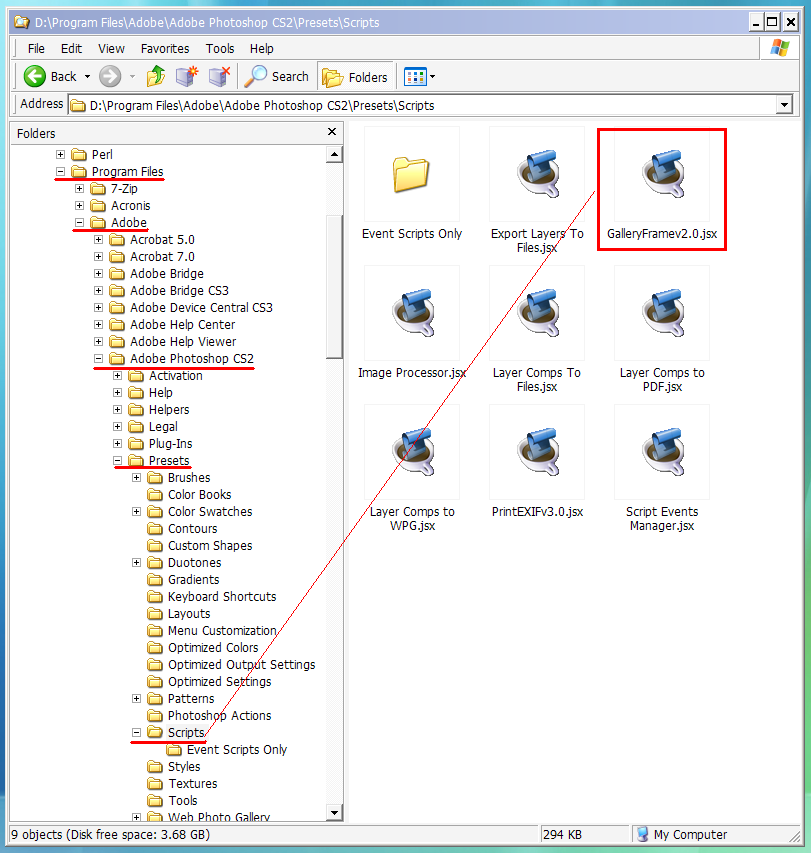Collapse the Adobe Photoshop CS2 node
Image resolution: width=811 pixels, height=853 pixels.
click(98, 358)
